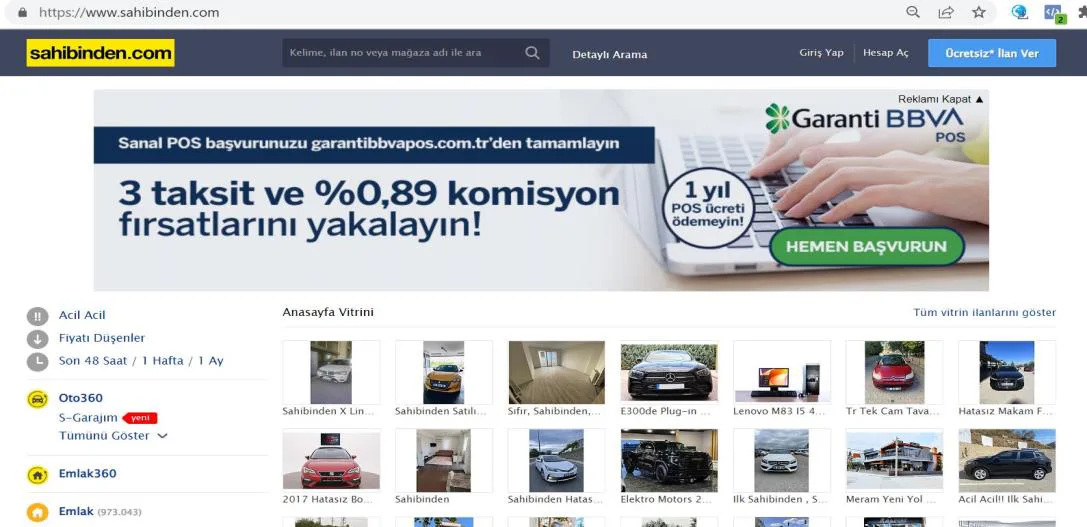The image size is (1087, 527).
Task: Open the Emlak360 section
Action: (87, 474)
